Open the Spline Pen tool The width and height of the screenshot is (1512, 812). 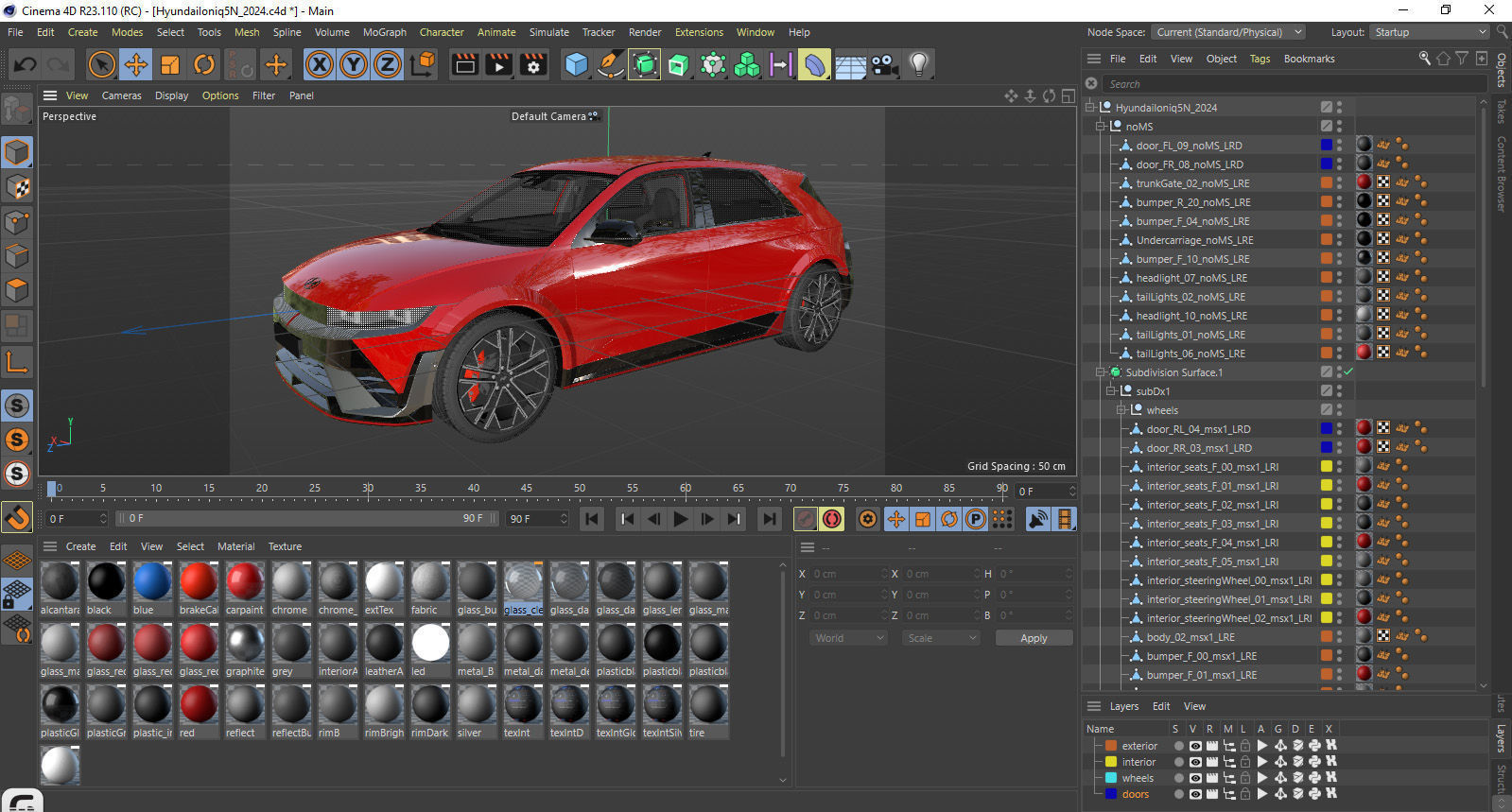611,64
